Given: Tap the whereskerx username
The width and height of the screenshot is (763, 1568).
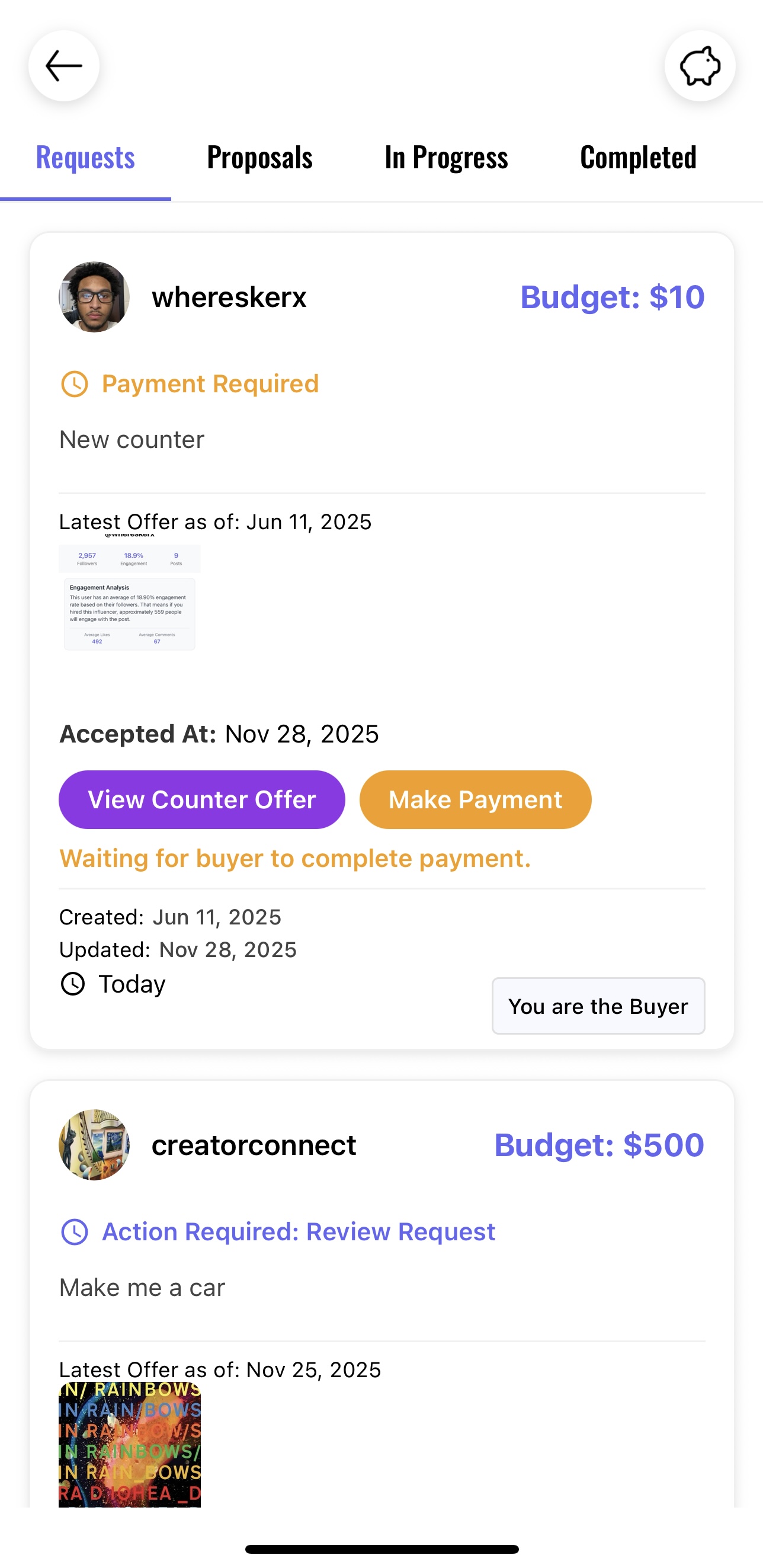Looking at the screenshot, I should click(229, 297).
